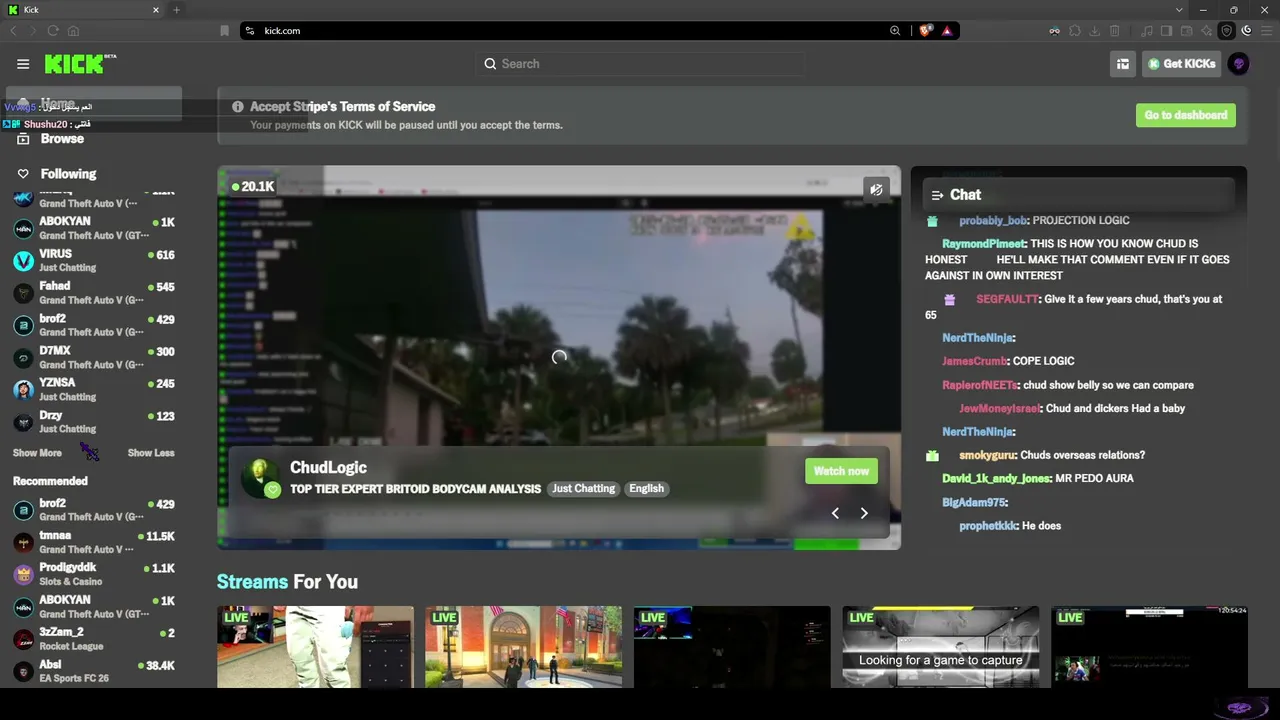Open Absi channel in Recommended list

(93, 671)
